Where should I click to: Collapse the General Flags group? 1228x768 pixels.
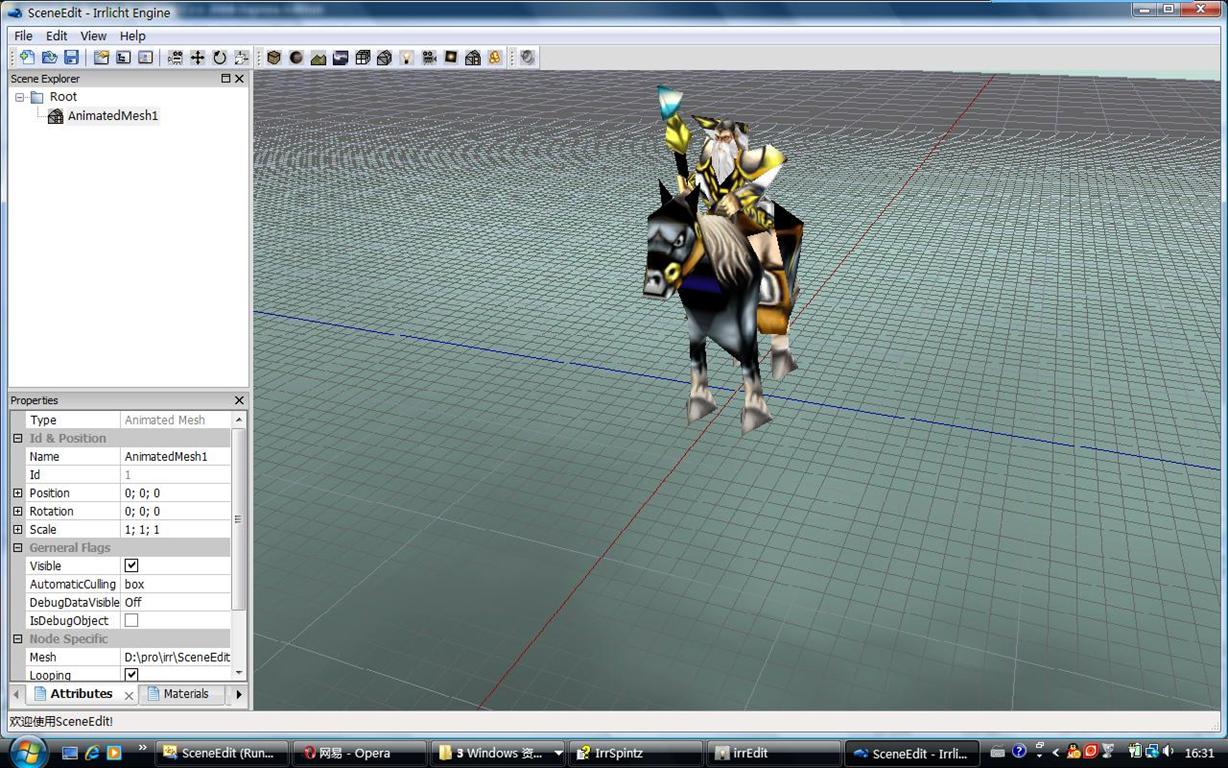(17, 548)
